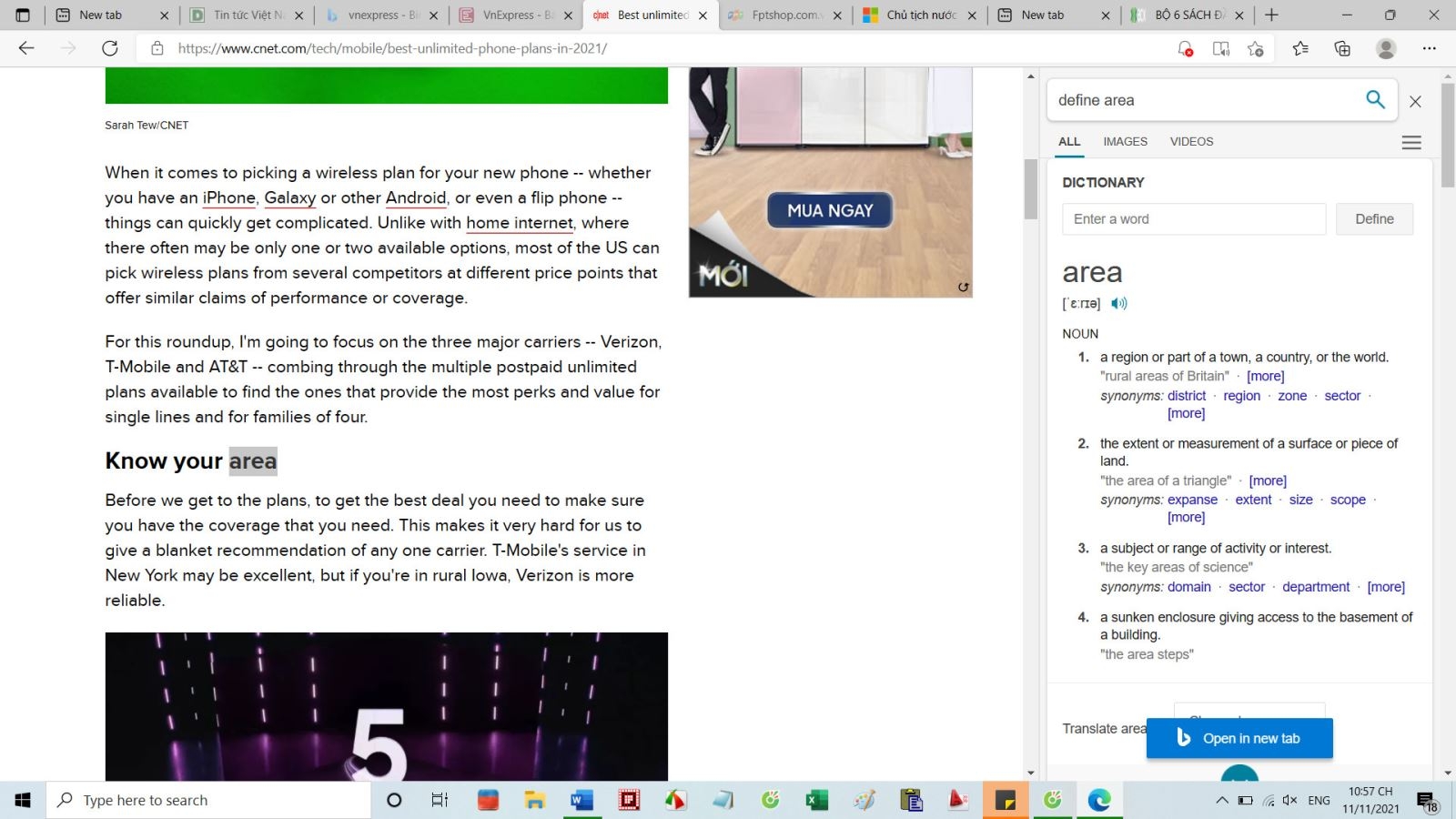Screen dimensions: 1456x819
Task: Switch to the VIDEOS tab
Action: point(1191,141)
